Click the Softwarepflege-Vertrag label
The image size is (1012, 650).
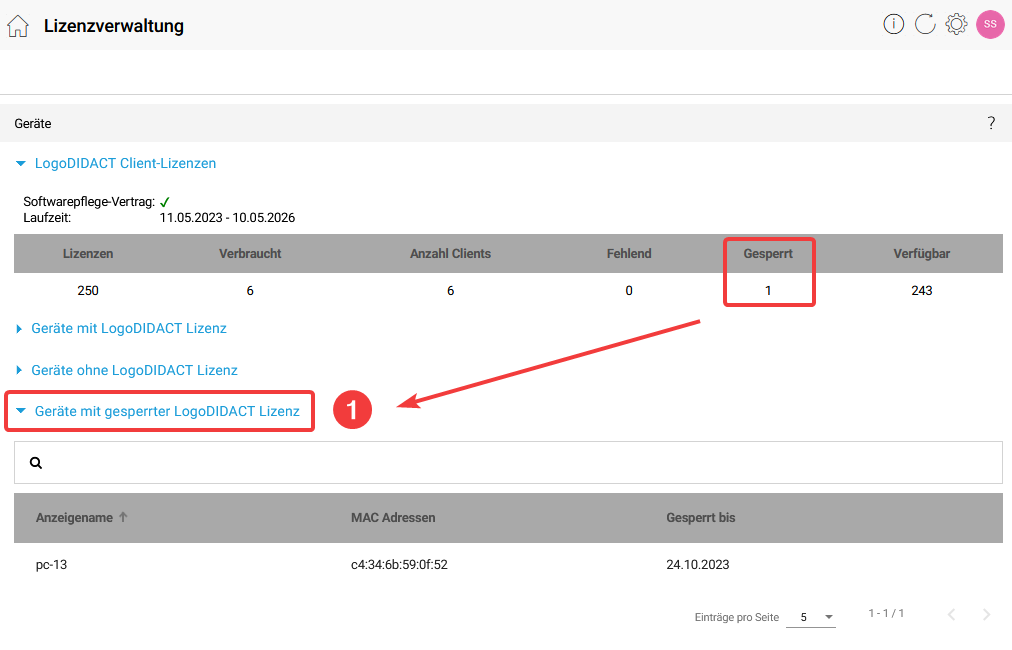pos(89,201)
